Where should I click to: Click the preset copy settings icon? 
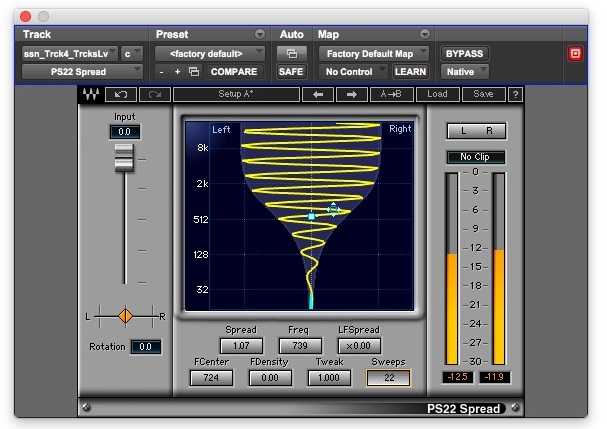pos(194,72)
